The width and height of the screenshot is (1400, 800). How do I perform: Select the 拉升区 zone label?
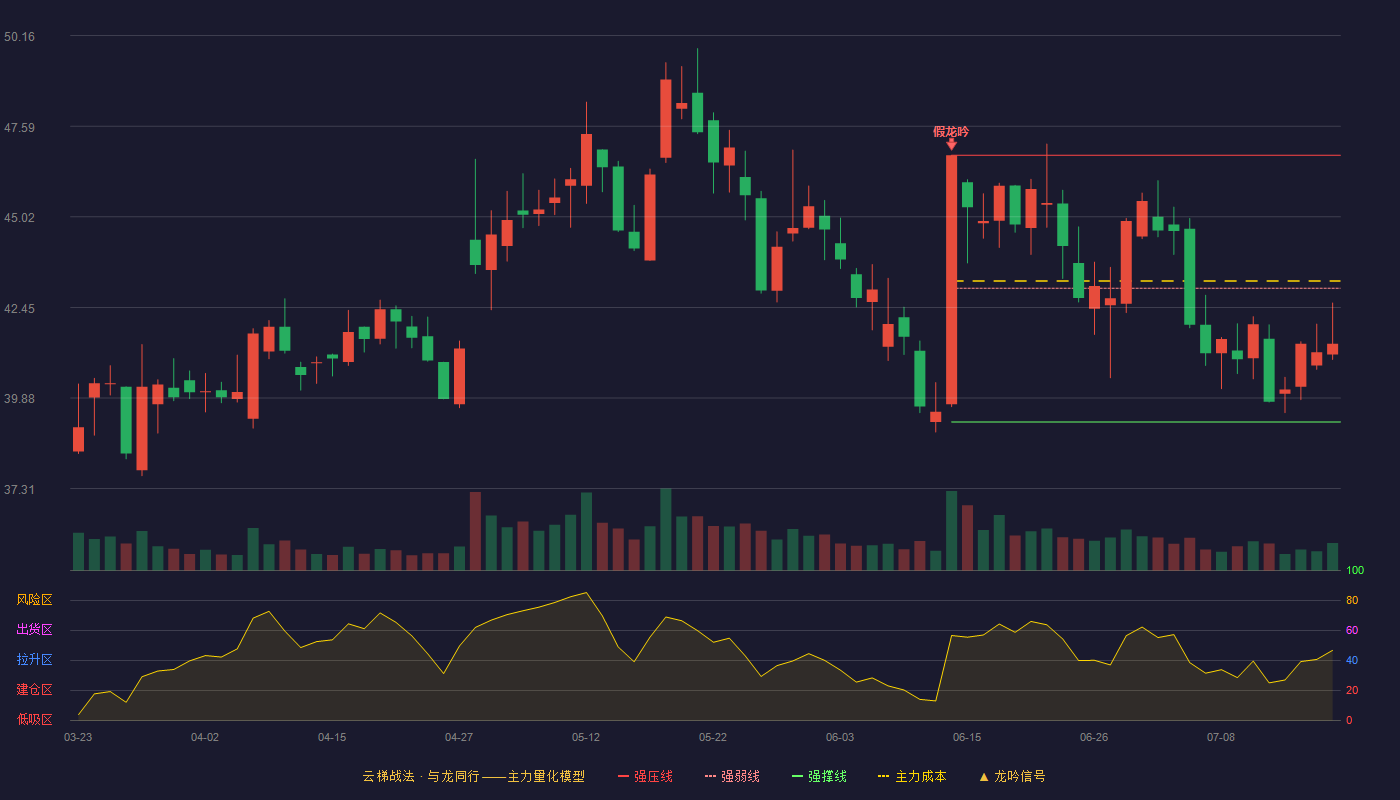tap(34, 660)
